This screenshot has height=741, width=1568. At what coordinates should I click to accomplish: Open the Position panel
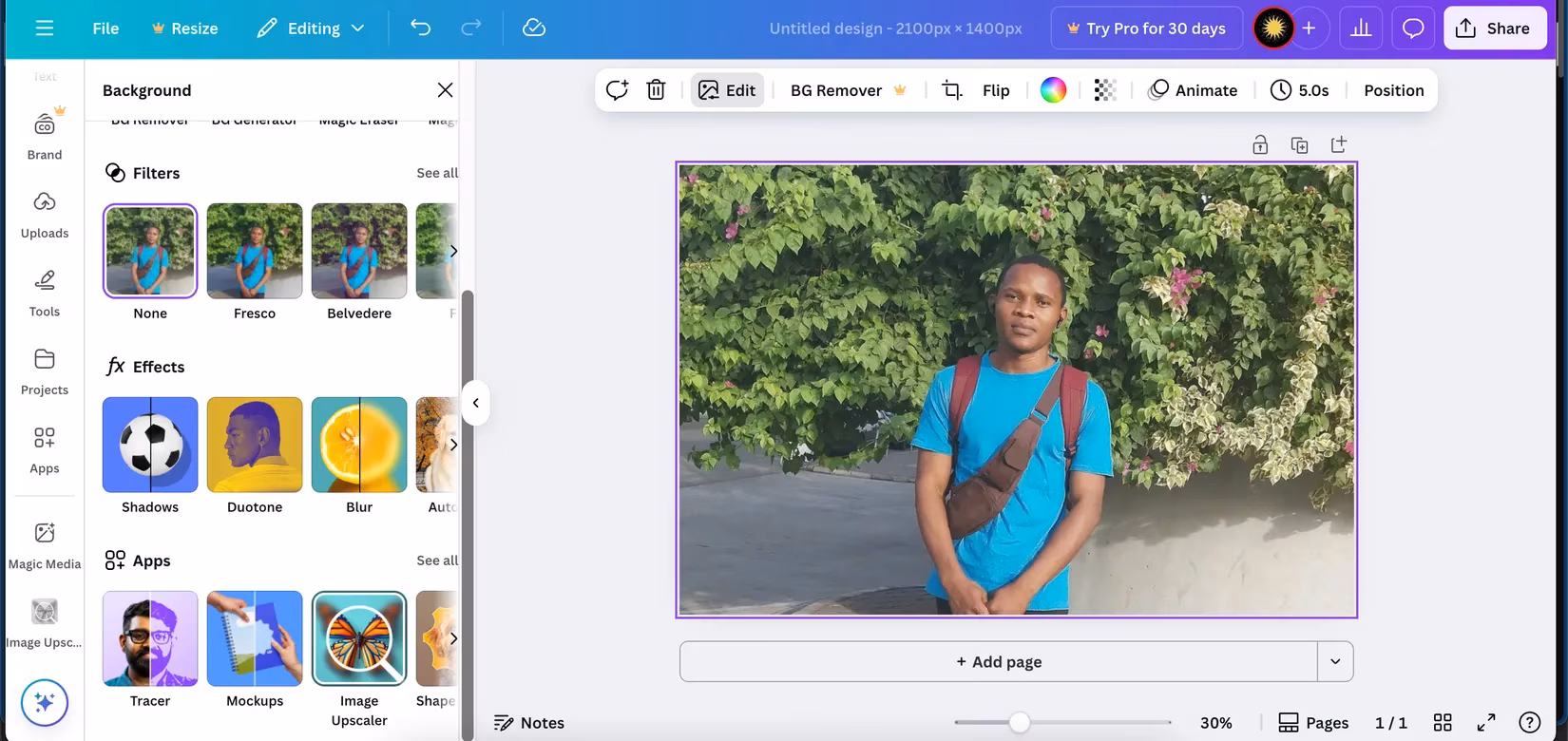point(1393,90)
